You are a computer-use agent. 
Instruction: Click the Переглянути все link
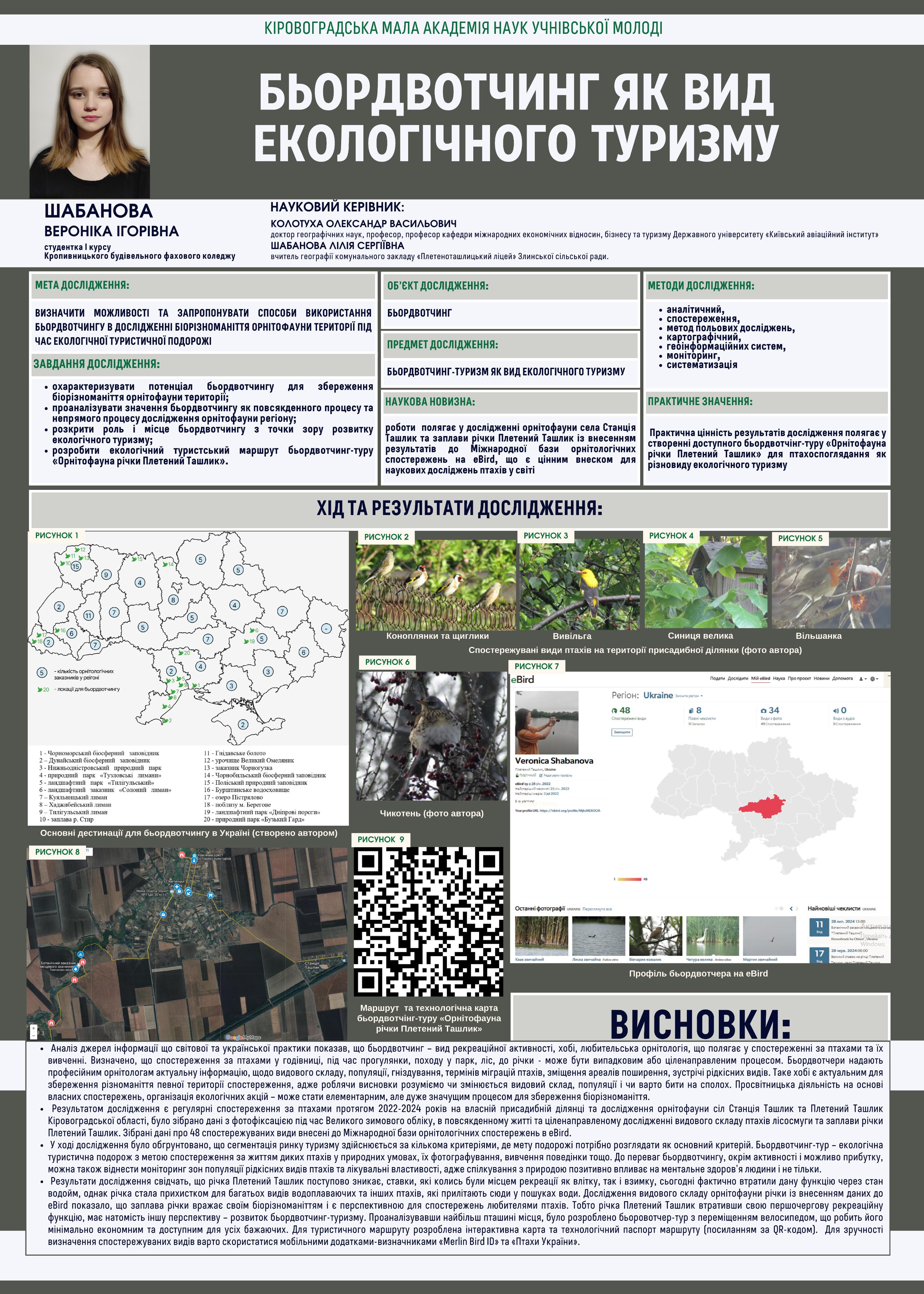tap(597, 909)
